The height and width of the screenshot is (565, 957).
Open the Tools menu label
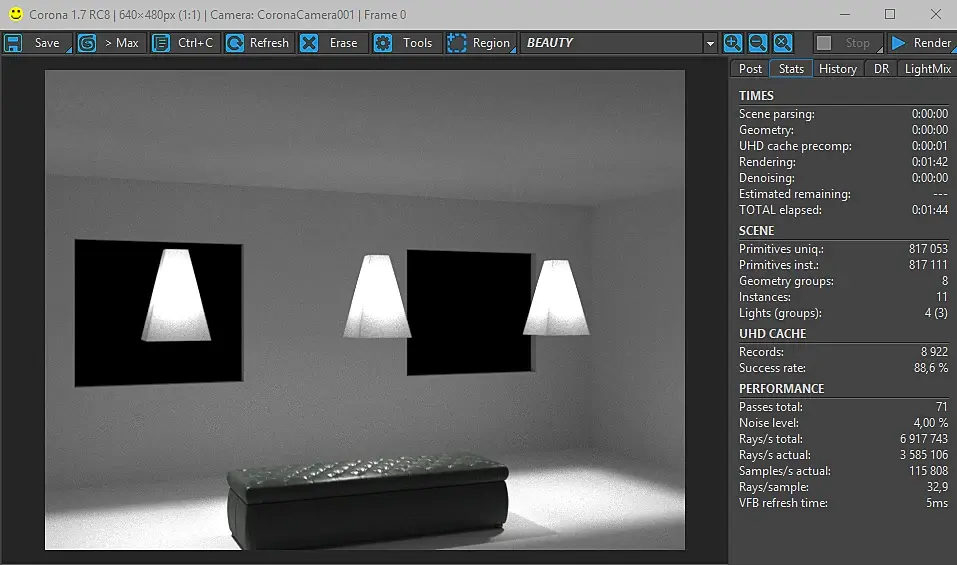pos(417,43)
